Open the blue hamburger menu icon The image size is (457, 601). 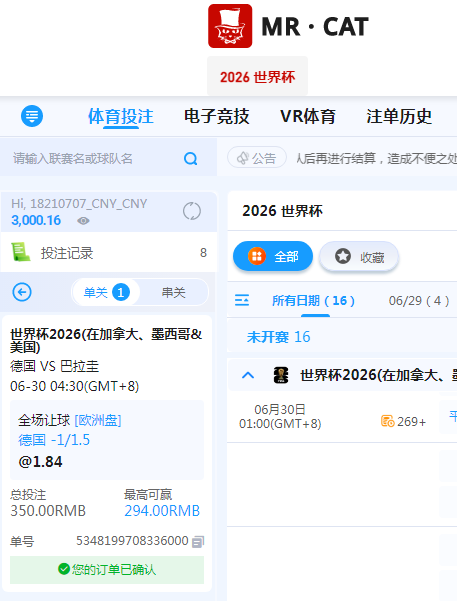[x=32, y=116]
